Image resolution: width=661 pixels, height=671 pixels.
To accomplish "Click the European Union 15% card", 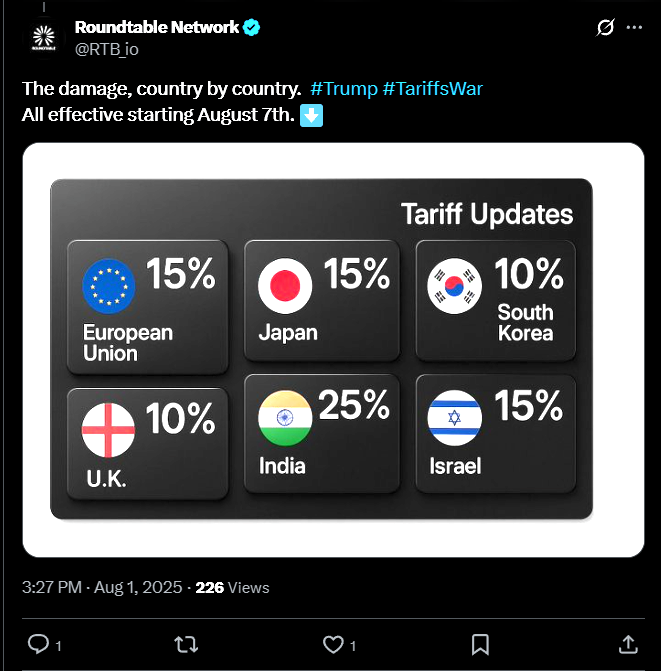I will point(148,307).
